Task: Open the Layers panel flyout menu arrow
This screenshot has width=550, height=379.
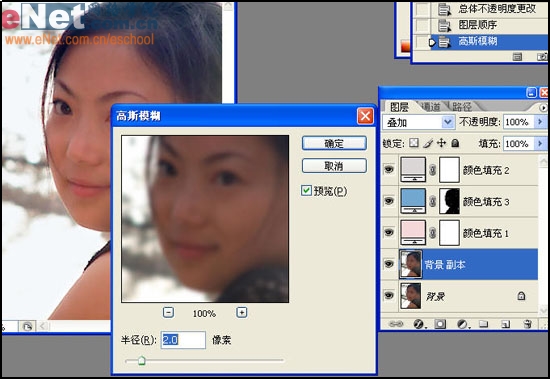Action: (543, 108)
